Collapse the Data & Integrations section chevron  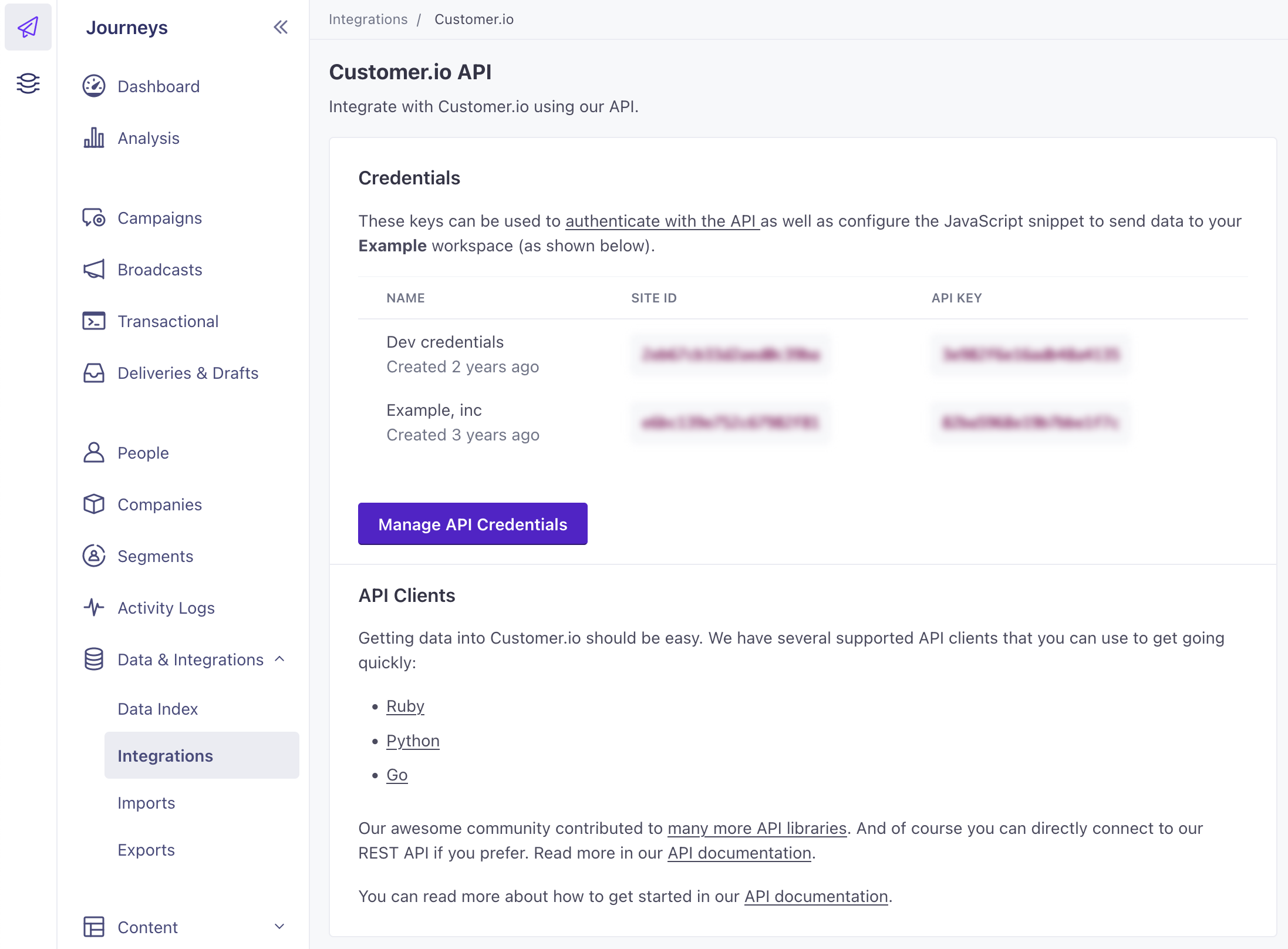coord(280,659)
